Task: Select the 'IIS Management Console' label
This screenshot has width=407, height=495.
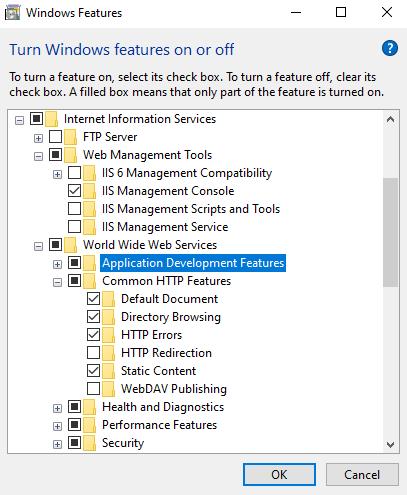Action: click(168, 191)
